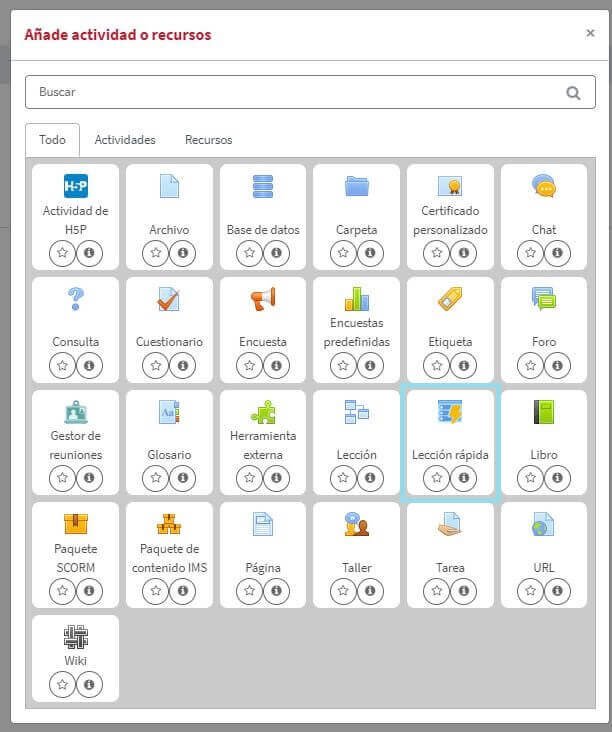Show info for Lección
Screen dimensions: 612x732
370,478
